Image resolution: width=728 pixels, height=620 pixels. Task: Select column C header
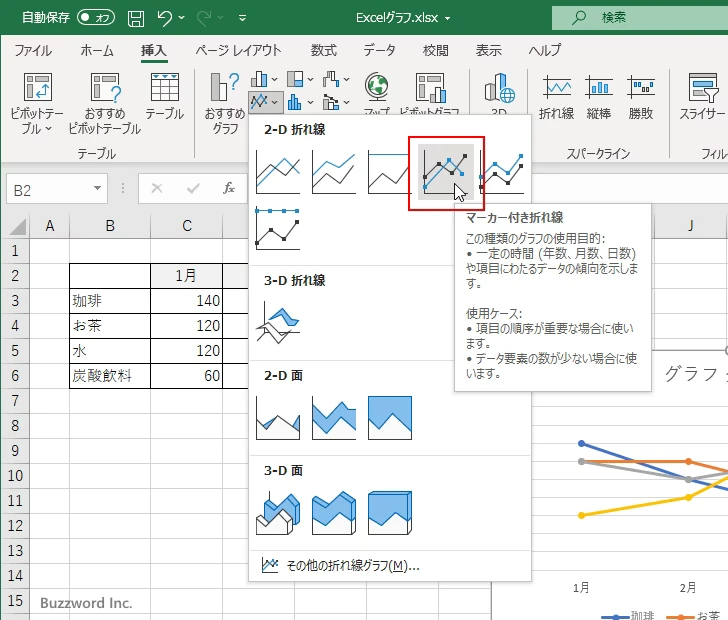click(187, 226)
